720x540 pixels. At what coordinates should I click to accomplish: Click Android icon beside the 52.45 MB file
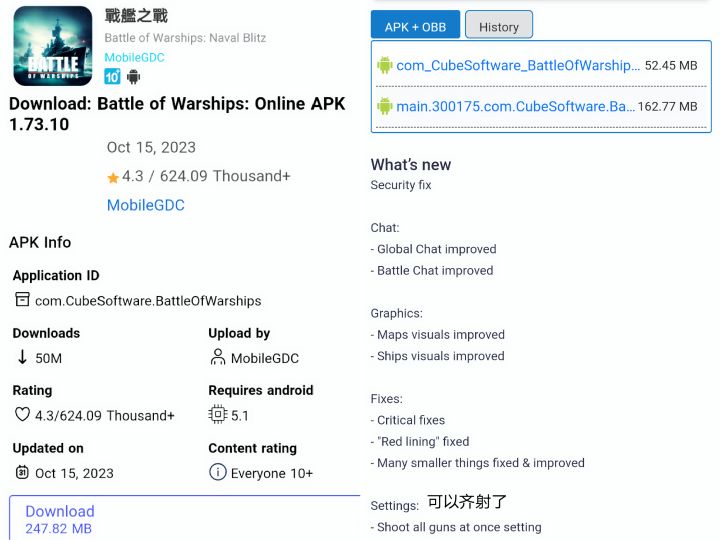(x=385, y=66)
